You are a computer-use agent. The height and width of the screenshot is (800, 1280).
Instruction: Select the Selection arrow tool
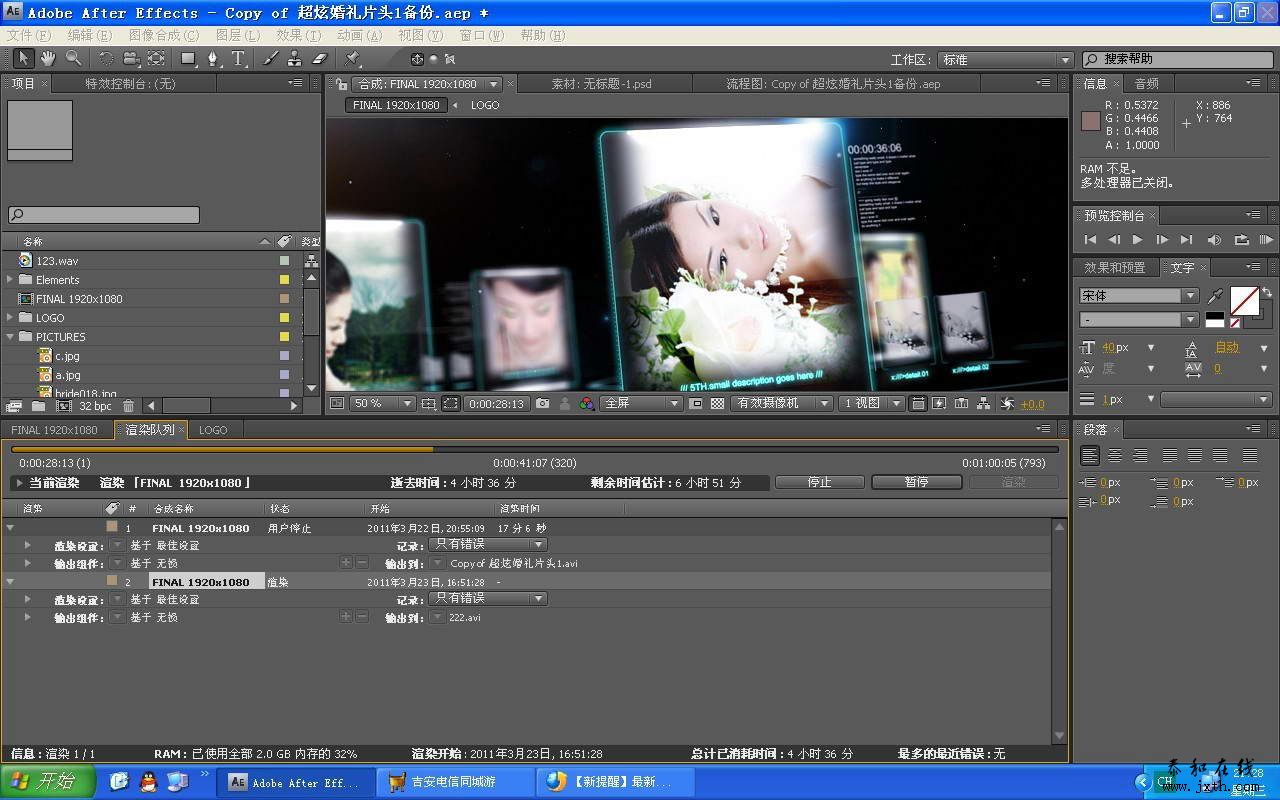pos(24,59)
